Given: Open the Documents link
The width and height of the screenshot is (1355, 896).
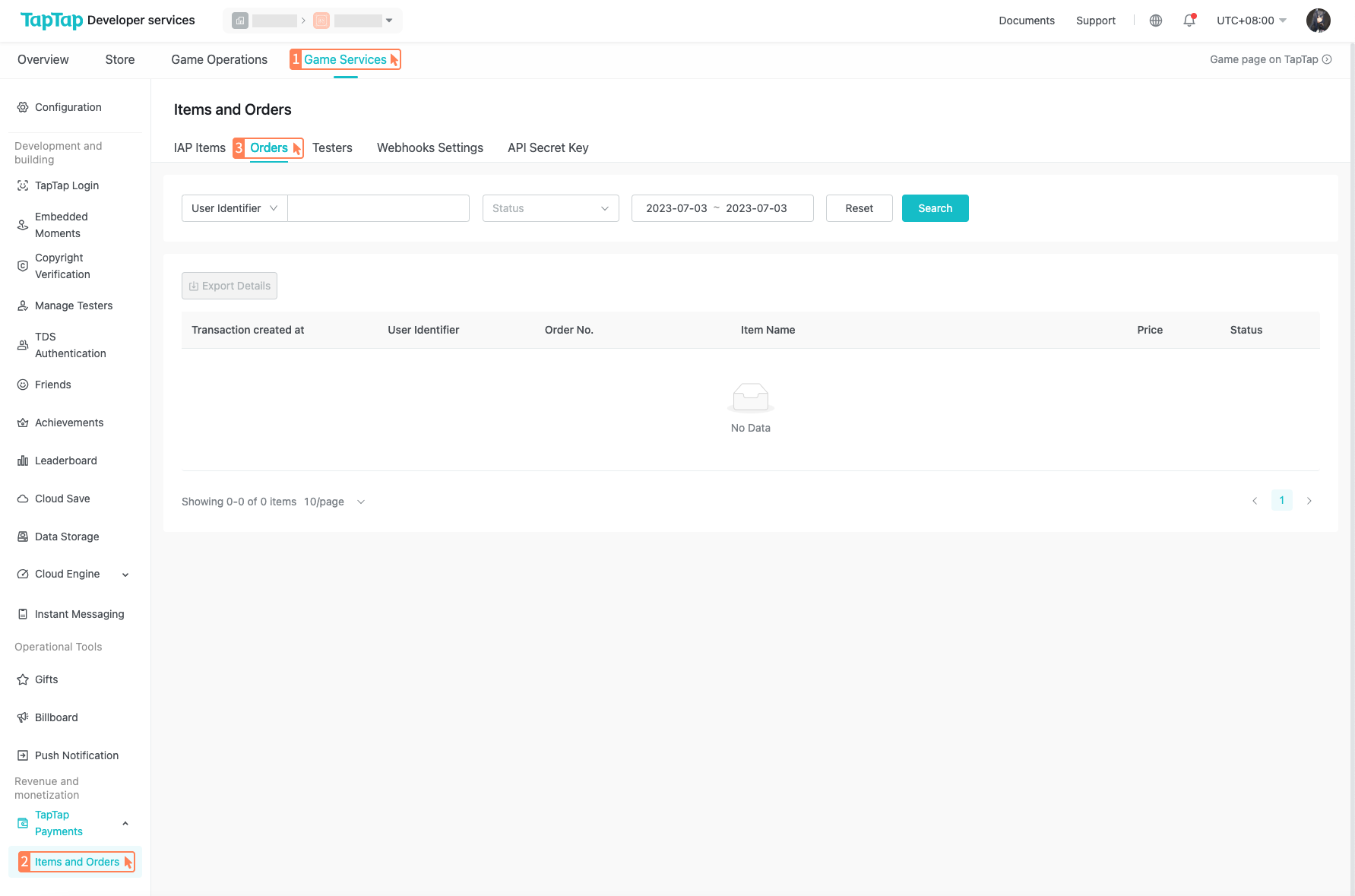Looking at the screenshot, I should click(1027, 21).
